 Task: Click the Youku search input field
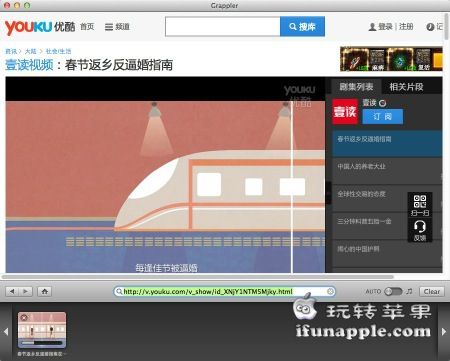click(223, 26)
